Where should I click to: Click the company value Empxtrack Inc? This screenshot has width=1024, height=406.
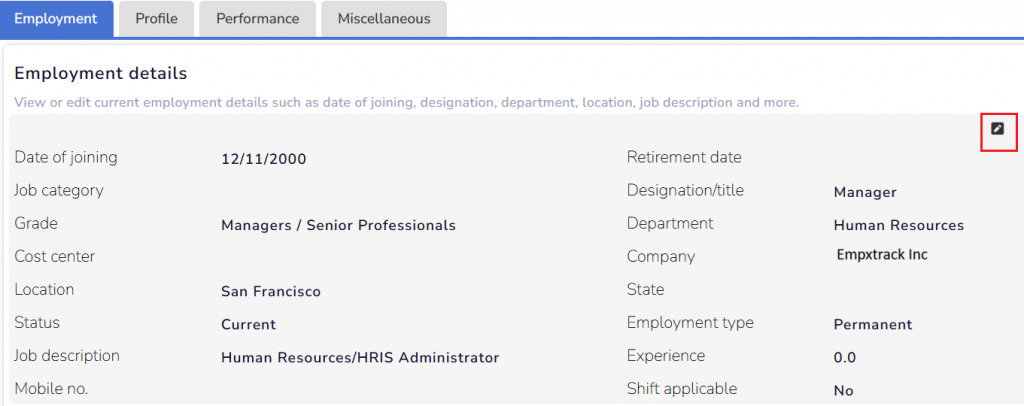[x=882, y=255]
